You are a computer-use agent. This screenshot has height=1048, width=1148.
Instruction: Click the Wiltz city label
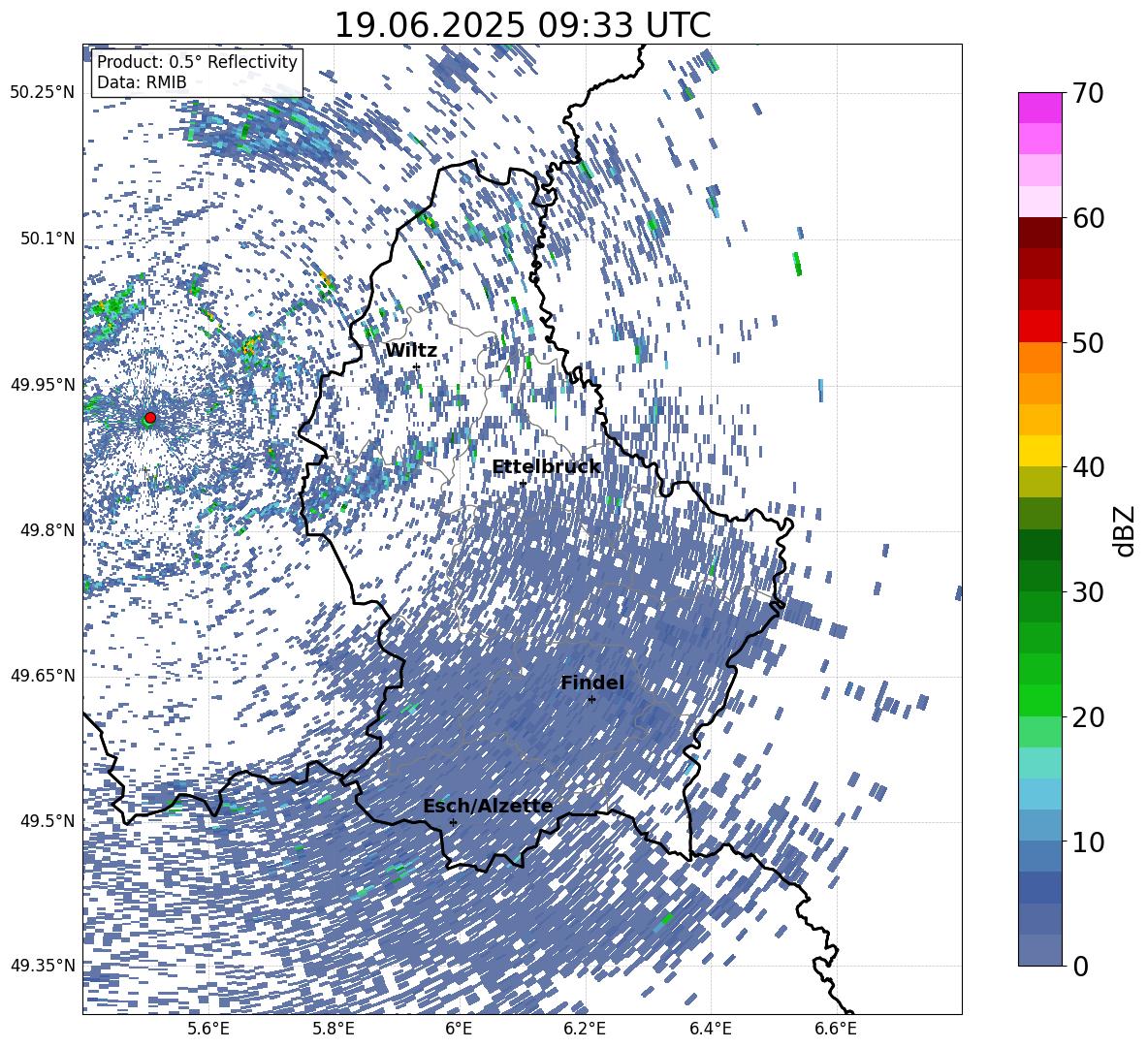click(x=411, y=351)
